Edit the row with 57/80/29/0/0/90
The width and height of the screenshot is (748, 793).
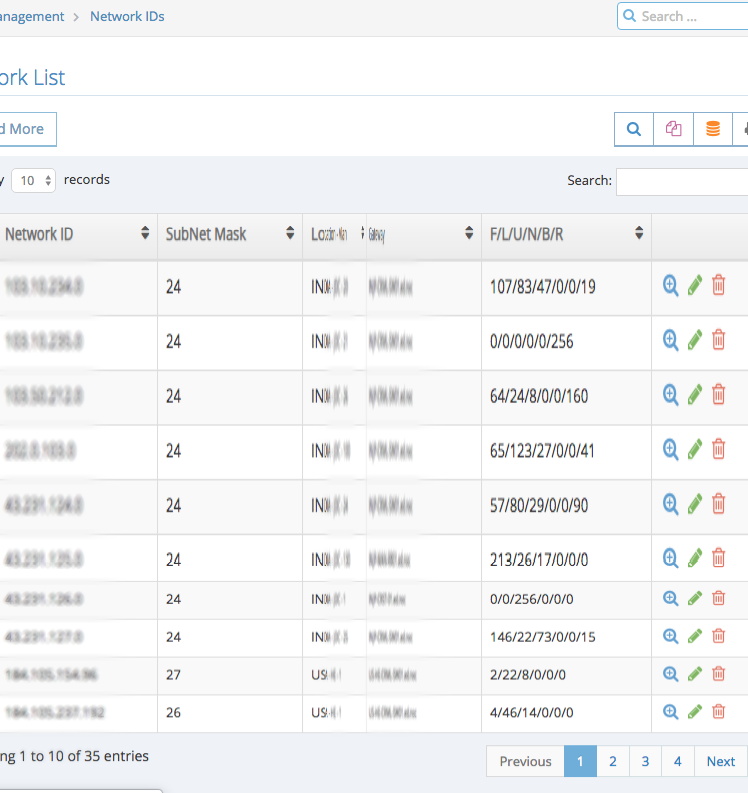click(695, 504)
